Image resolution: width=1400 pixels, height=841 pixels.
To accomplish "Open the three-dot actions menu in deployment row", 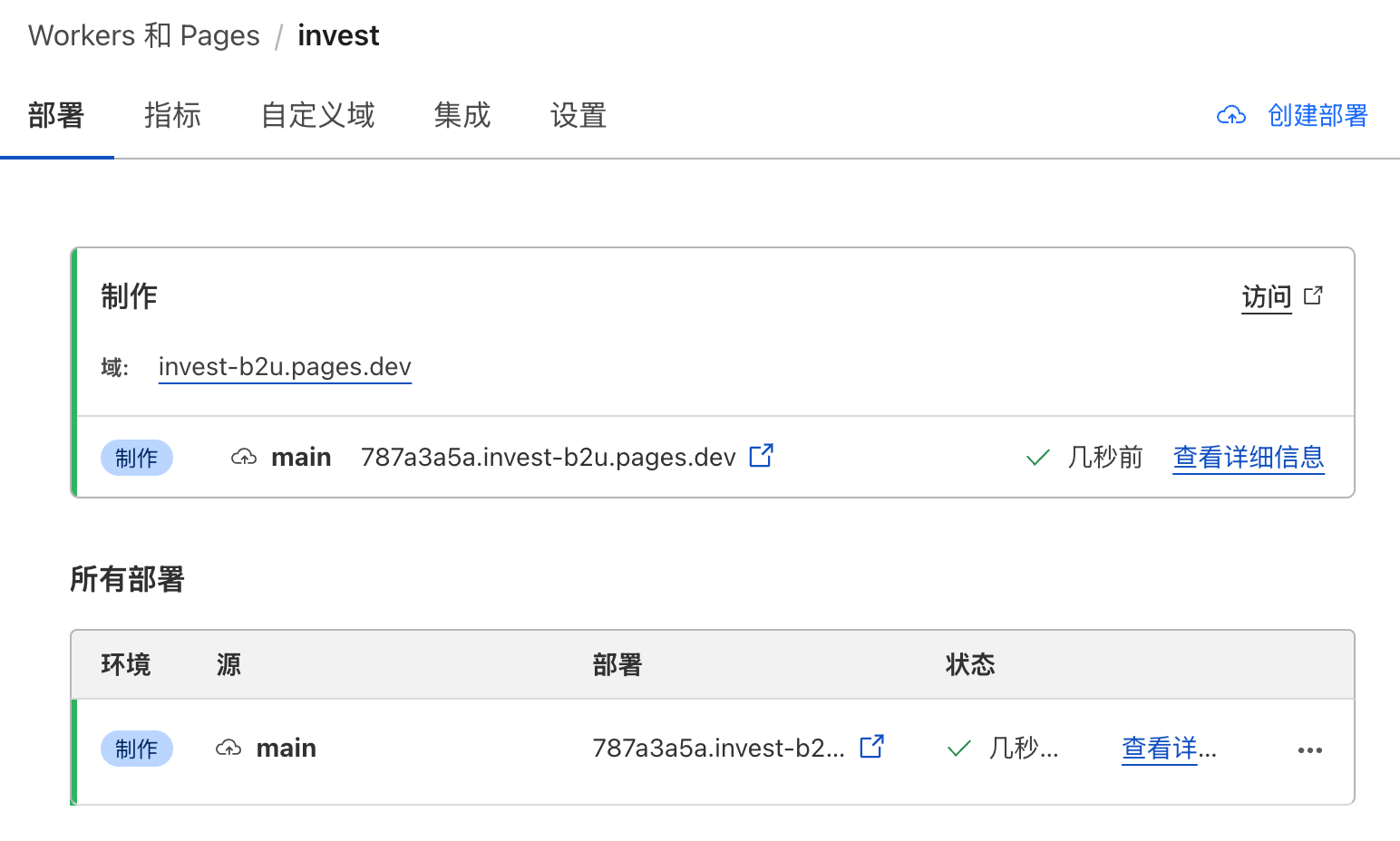I will tap(1309, 749).
